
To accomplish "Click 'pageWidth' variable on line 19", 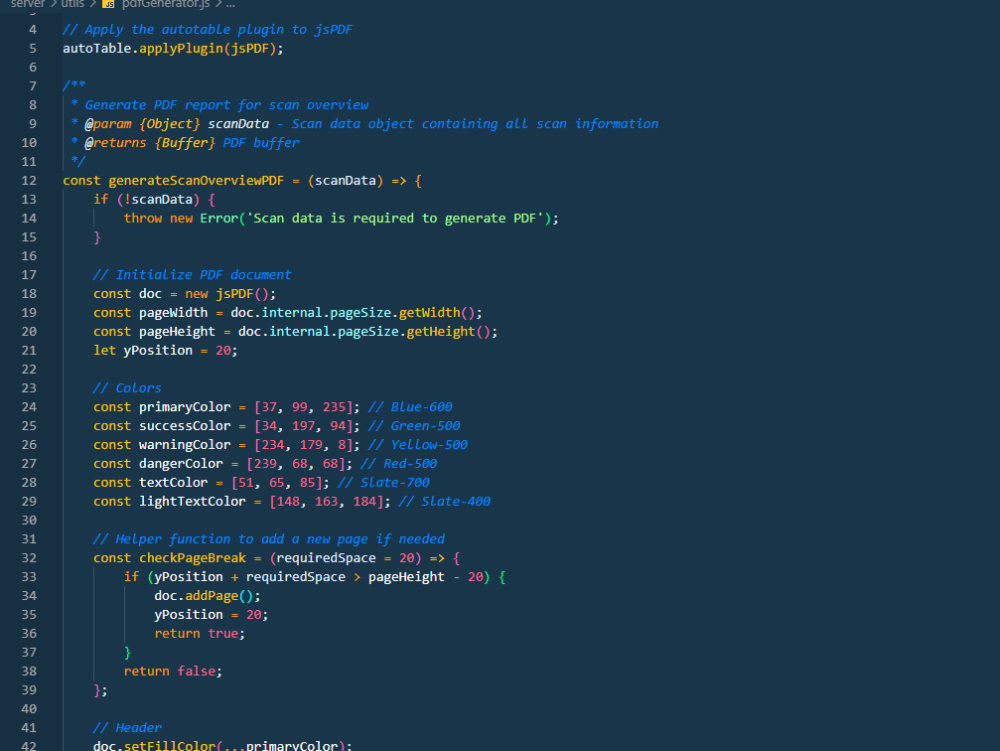I will (x=173, y=312).
